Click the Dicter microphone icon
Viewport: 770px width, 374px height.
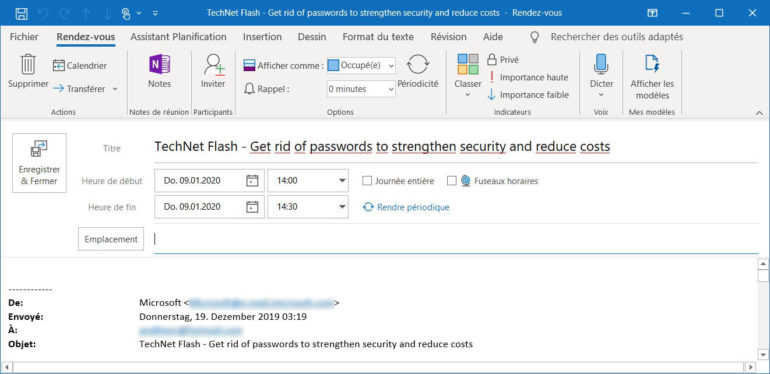tap(601, 64)
